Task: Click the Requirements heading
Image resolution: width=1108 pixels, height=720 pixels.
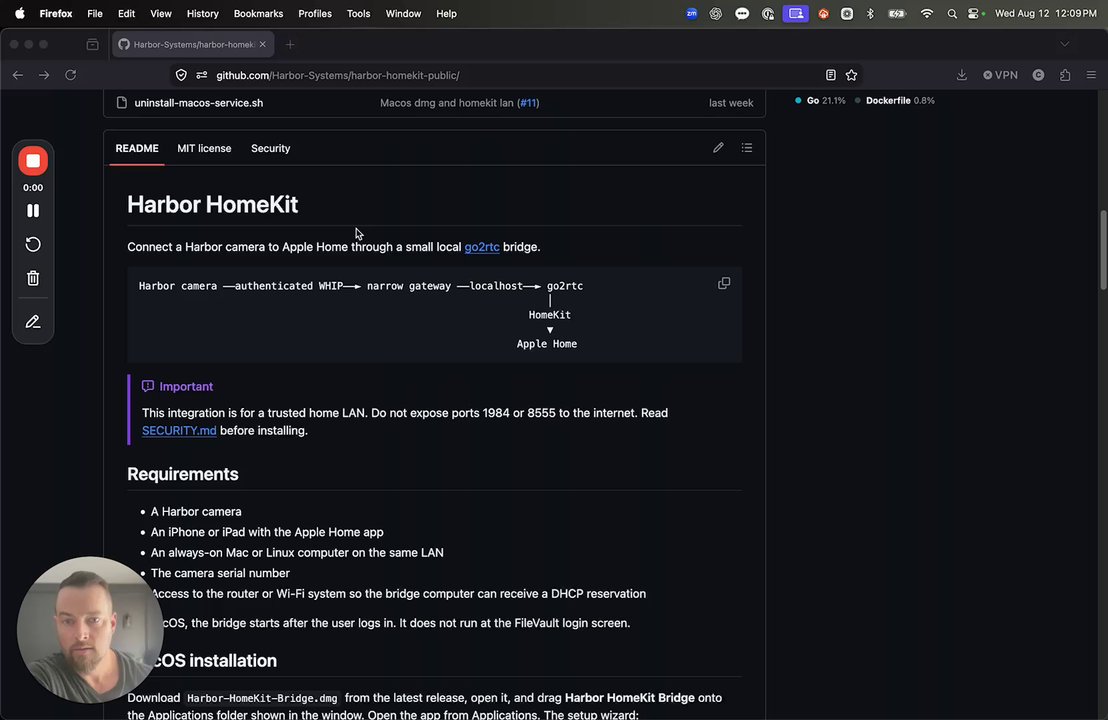Action: [182, 474]
